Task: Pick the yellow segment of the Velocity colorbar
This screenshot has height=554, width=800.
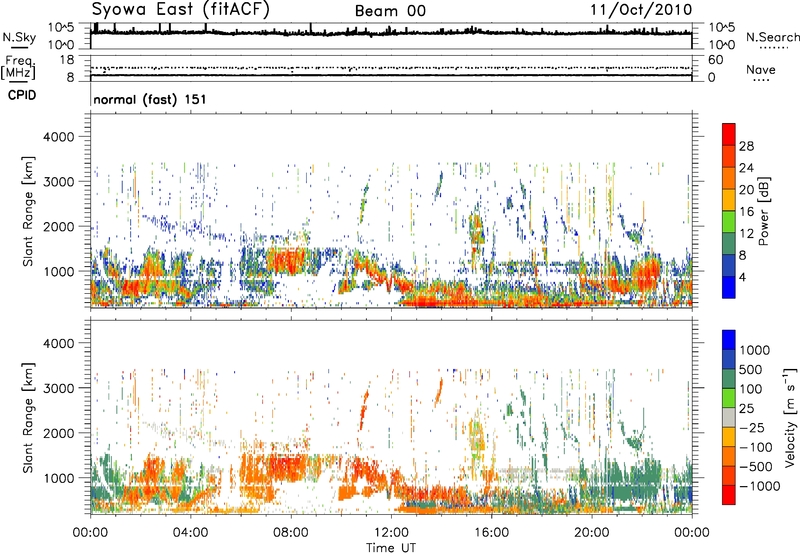Action: (729, 437)
